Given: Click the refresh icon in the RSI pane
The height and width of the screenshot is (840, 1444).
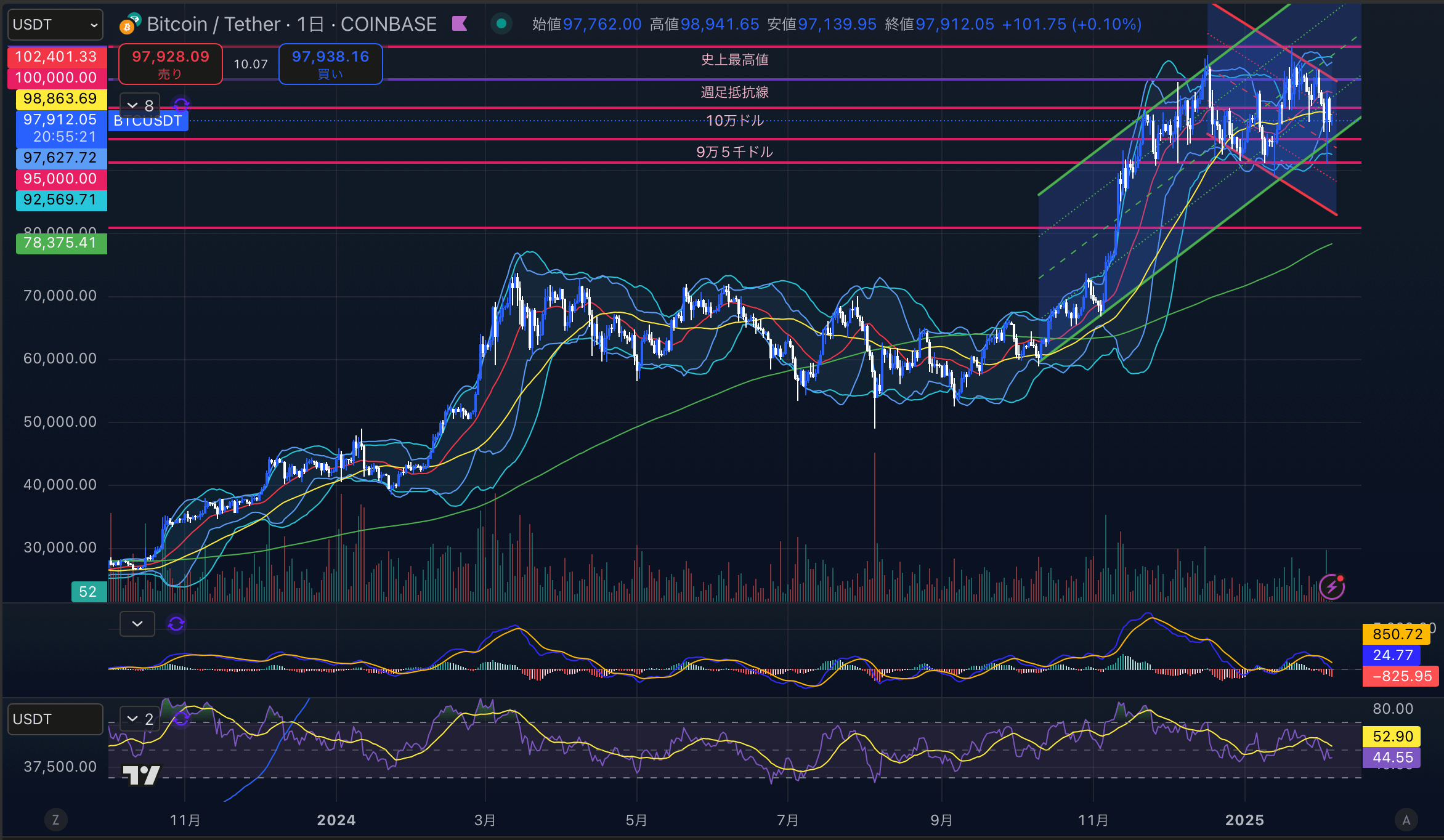Looking at the screenshot, I should pyautogui.click(x=181, y=718).
